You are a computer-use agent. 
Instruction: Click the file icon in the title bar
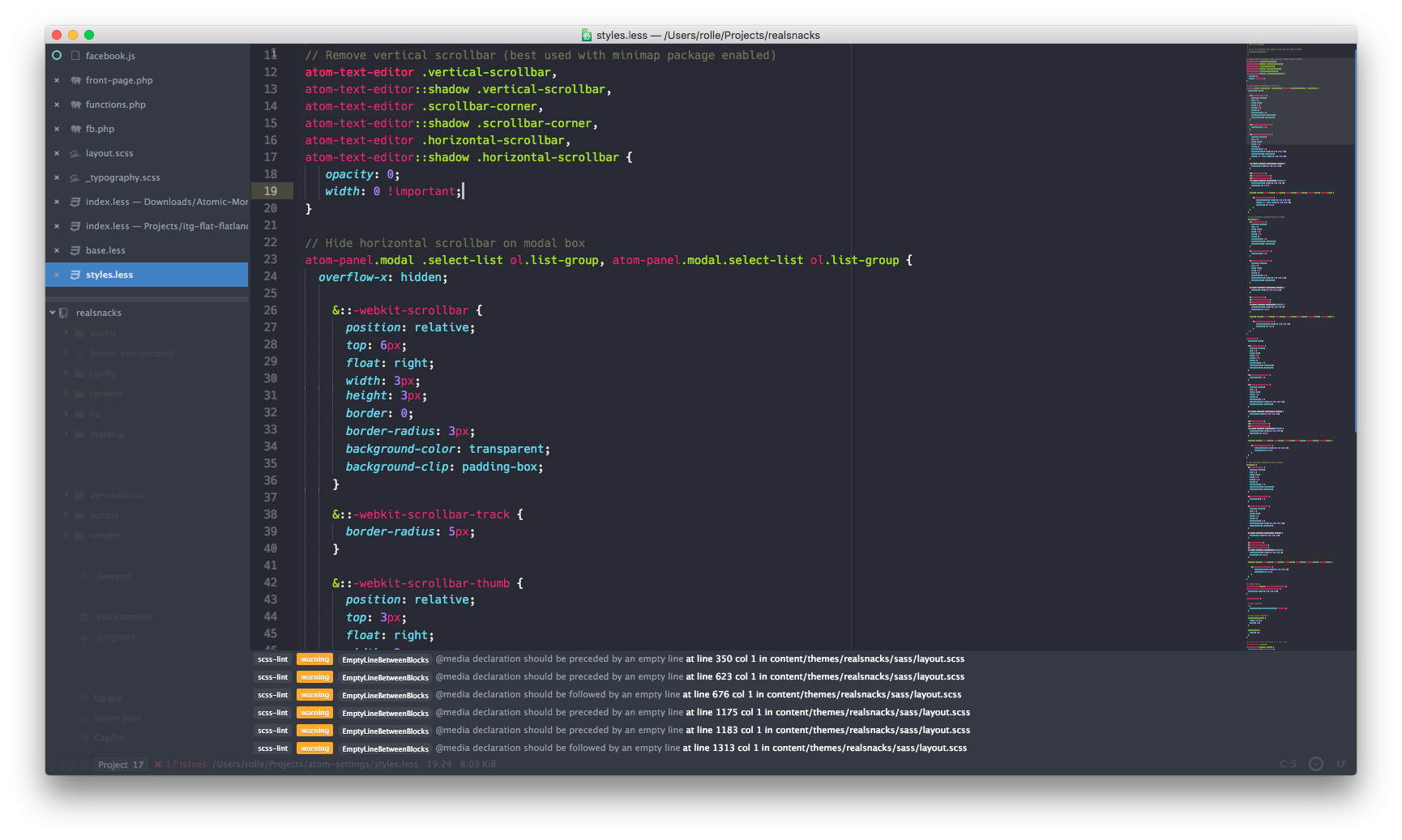pos(586,35)
